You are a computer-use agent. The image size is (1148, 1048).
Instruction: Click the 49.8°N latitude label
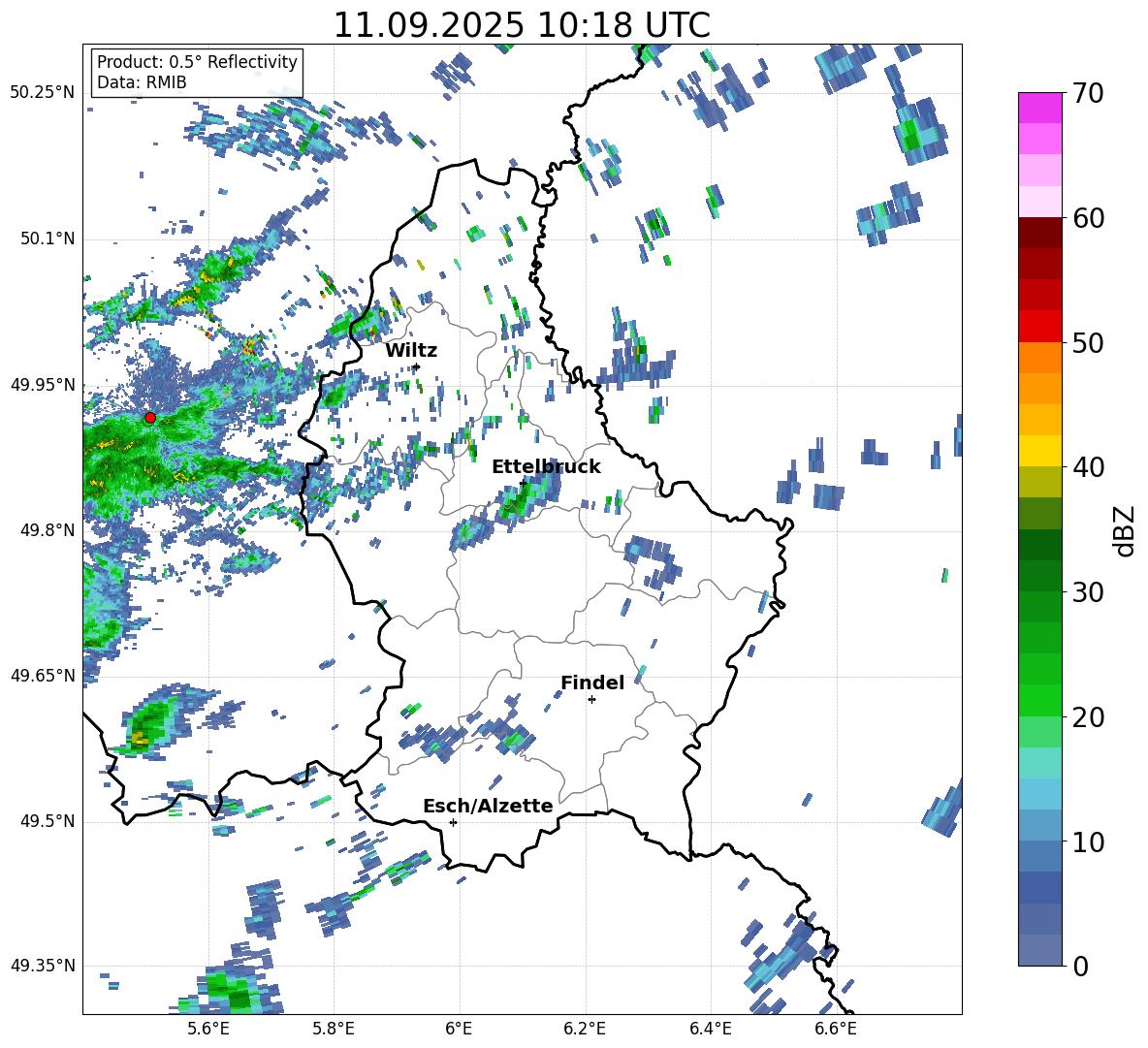coord(47,530)
